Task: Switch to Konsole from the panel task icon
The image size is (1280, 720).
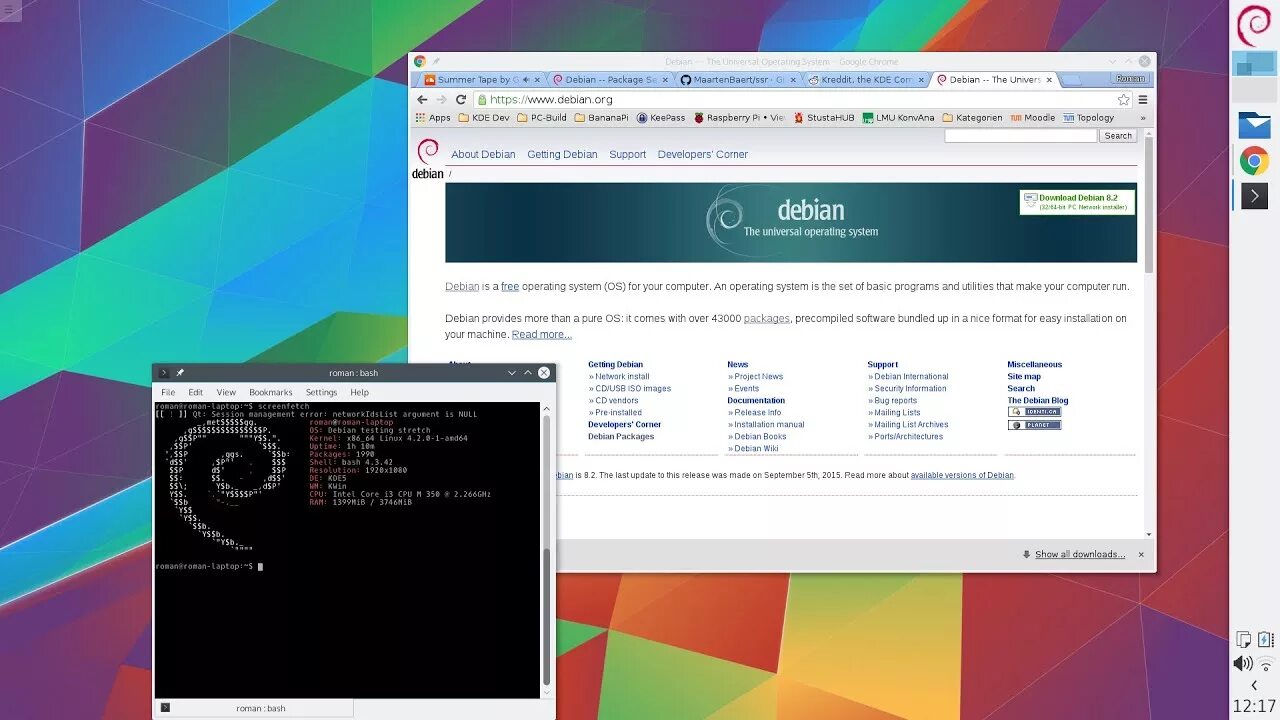Action: click(1254, 196)
